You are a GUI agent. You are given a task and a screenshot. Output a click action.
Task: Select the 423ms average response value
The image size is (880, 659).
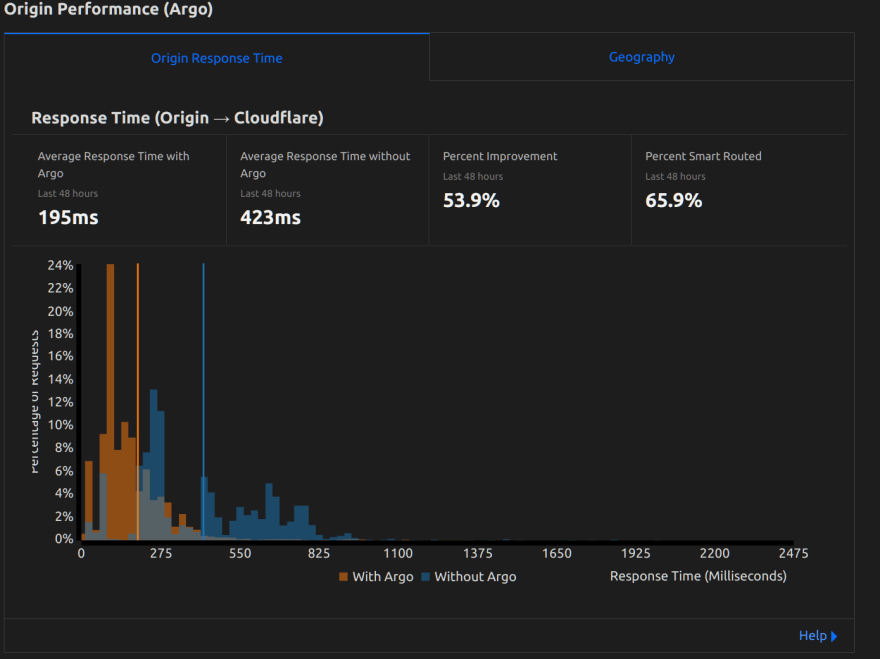271,217
